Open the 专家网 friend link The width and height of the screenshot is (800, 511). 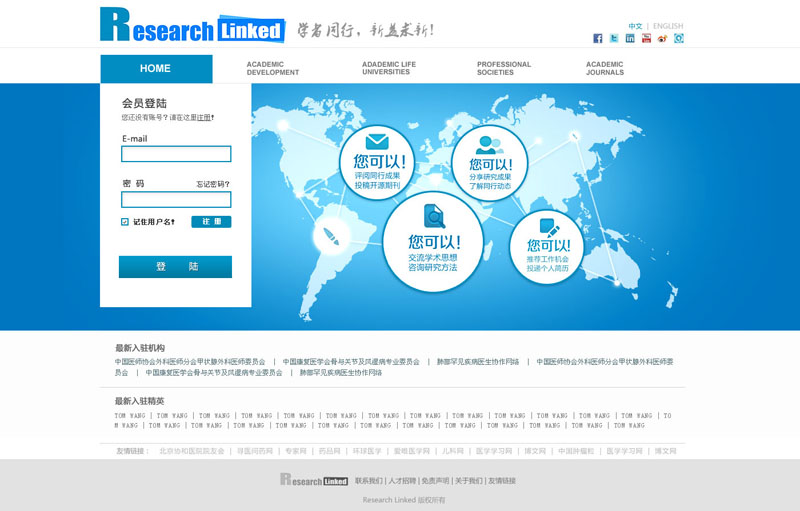click(296, 451)
